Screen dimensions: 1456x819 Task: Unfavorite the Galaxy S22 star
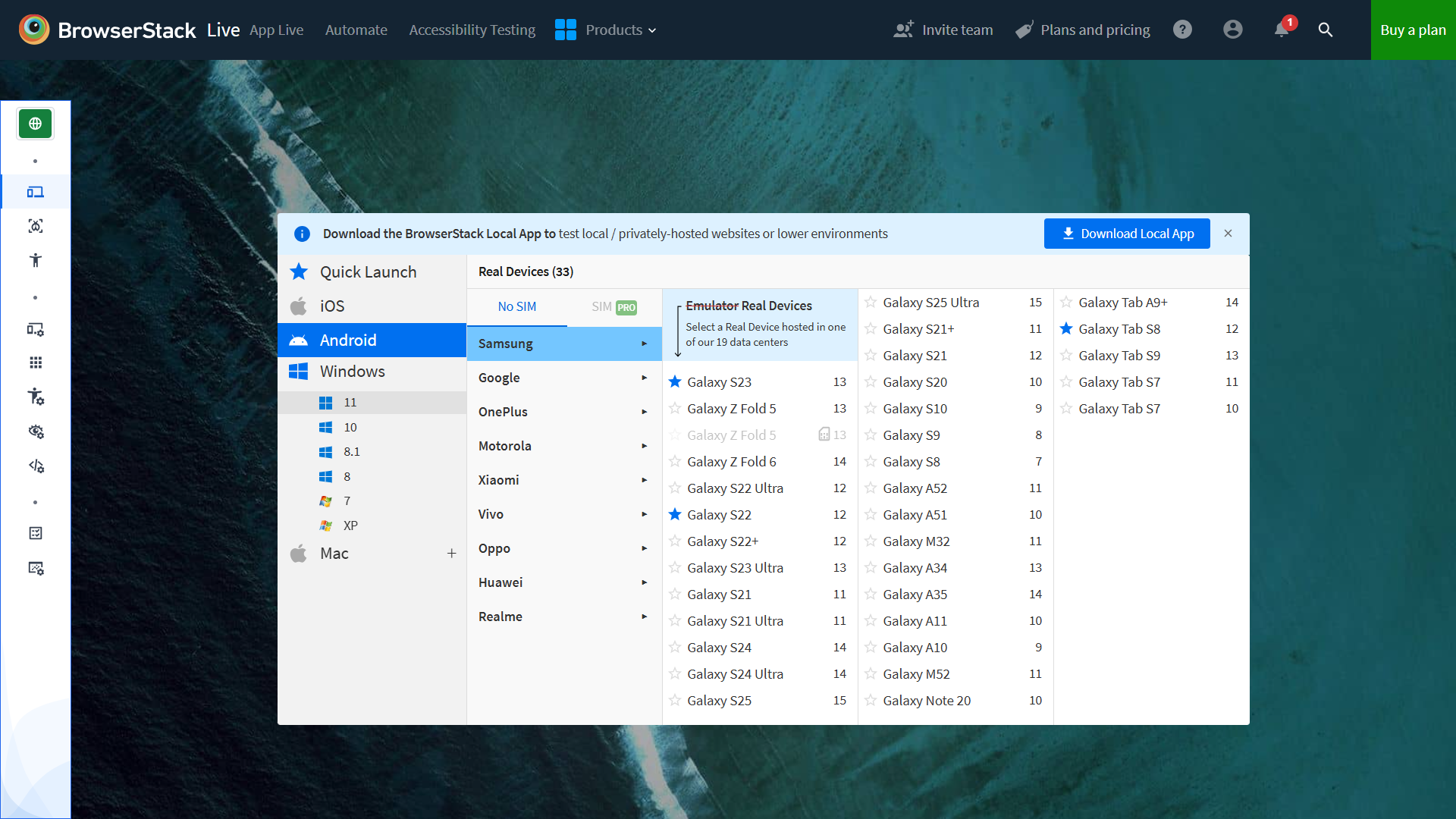pos(675,514)
